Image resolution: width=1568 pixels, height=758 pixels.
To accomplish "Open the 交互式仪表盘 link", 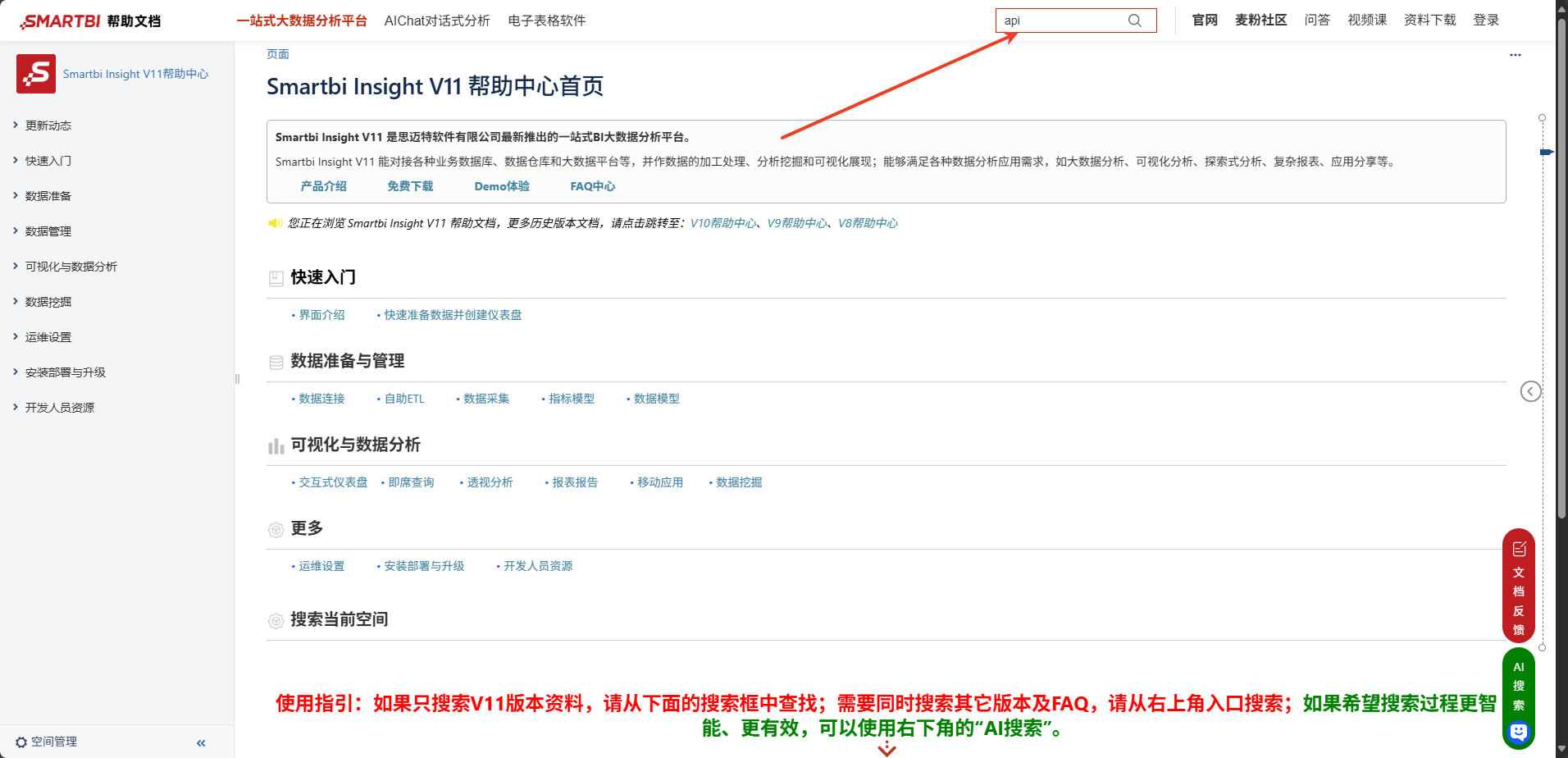I will point(333,482).
